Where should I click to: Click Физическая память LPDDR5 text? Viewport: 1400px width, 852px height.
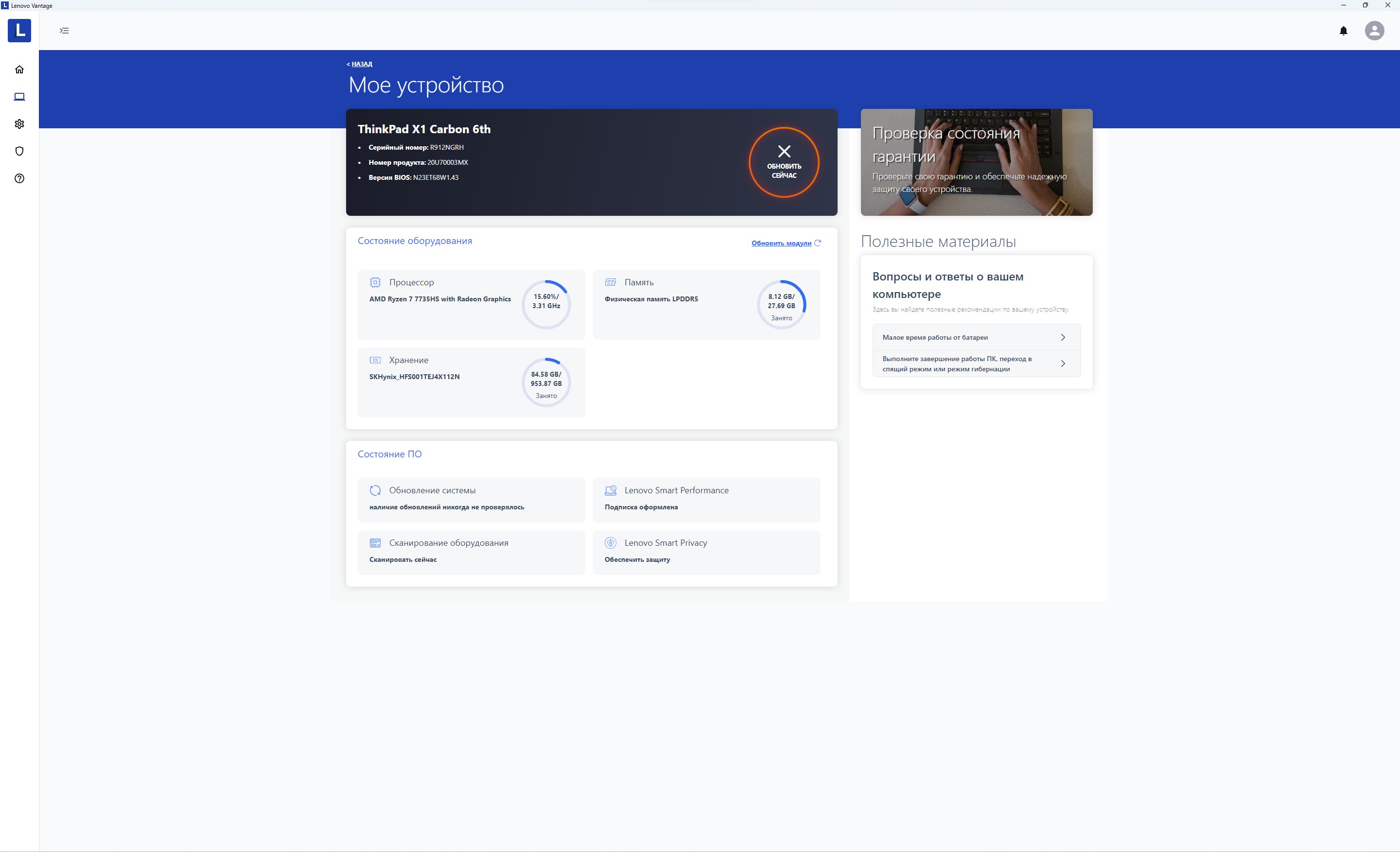[x=651, y=299]
